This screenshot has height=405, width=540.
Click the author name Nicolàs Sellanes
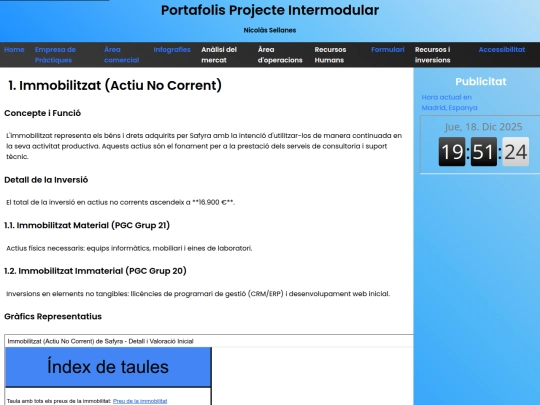(270, 30)
